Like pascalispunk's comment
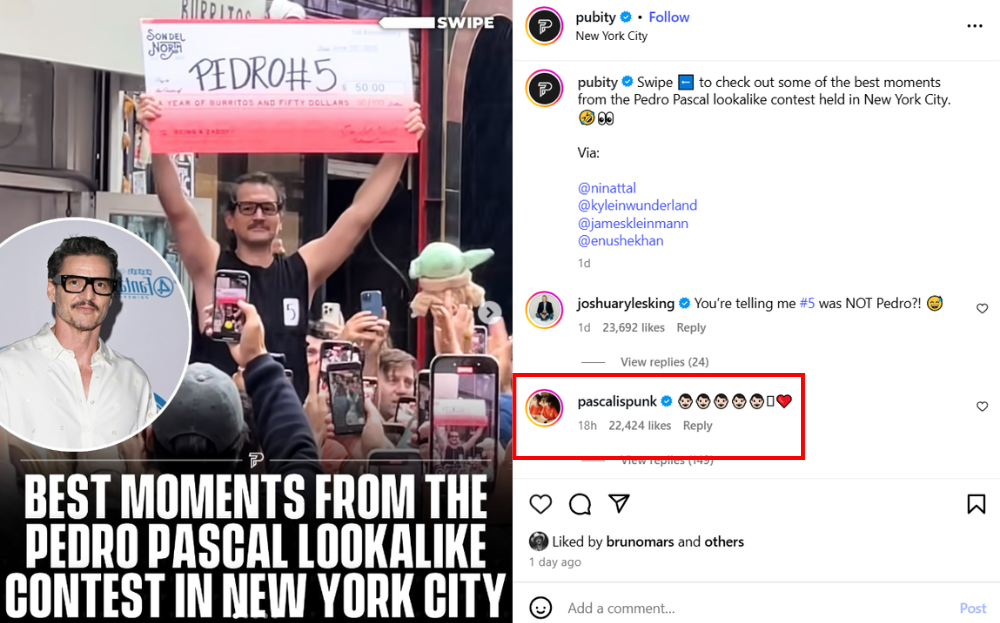The height and width of the screenshot is (623, 1000). [982, 406]
